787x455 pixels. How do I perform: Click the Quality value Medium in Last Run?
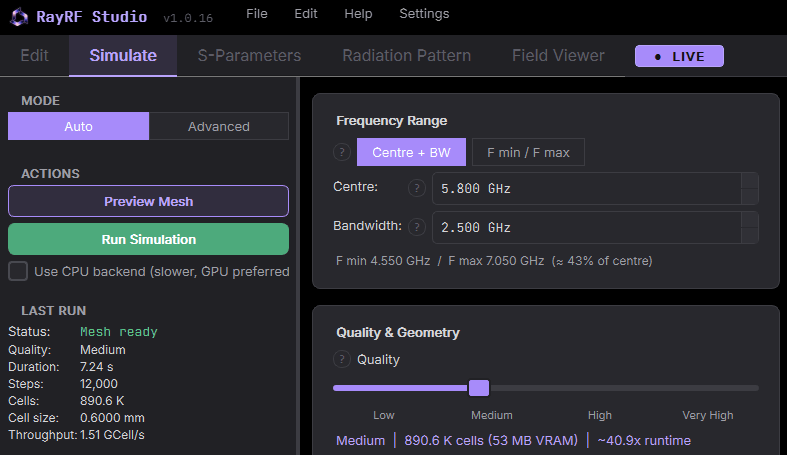point(103,350)
